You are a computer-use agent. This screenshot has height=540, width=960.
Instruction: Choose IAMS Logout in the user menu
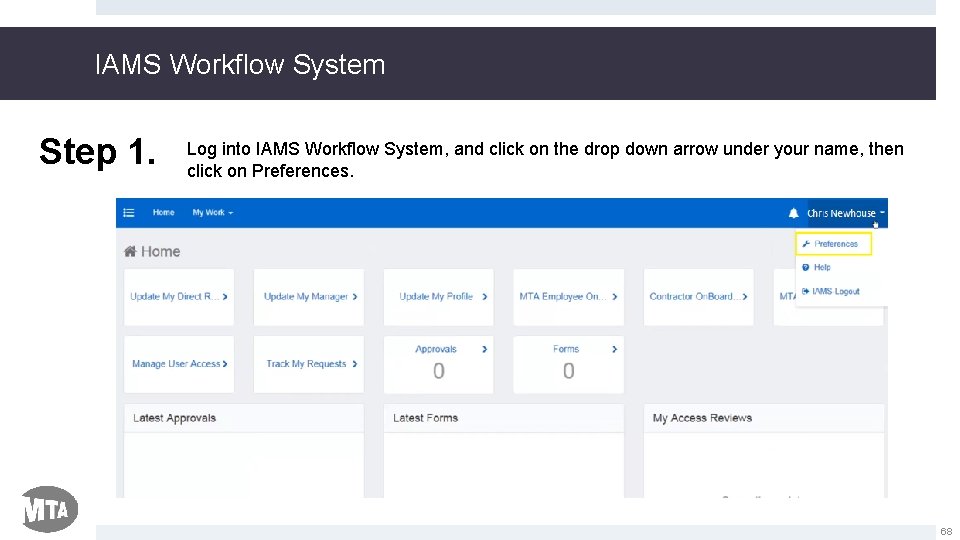[836, 291]
